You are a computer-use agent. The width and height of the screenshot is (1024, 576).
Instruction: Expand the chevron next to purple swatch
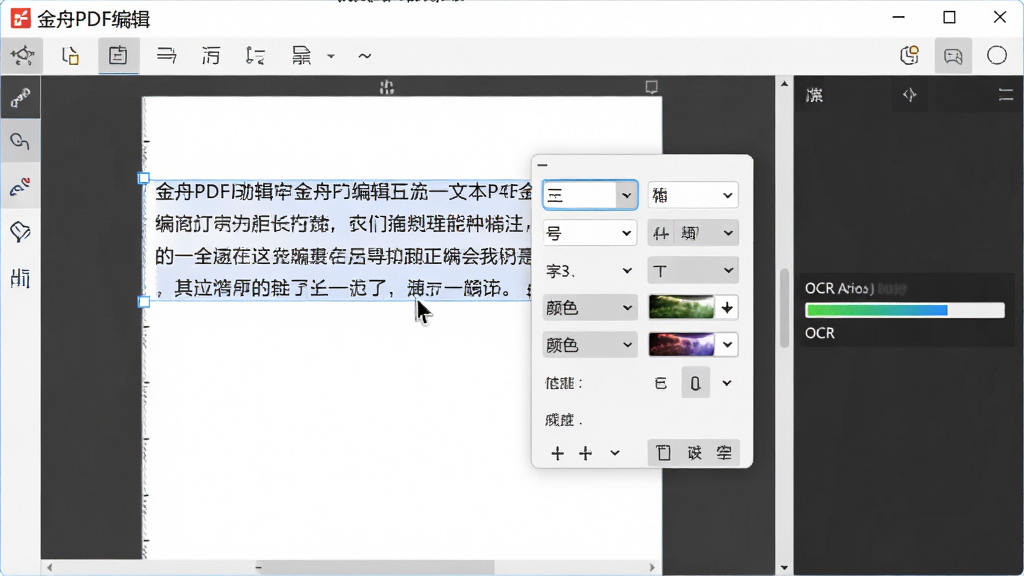coord(727,345)
